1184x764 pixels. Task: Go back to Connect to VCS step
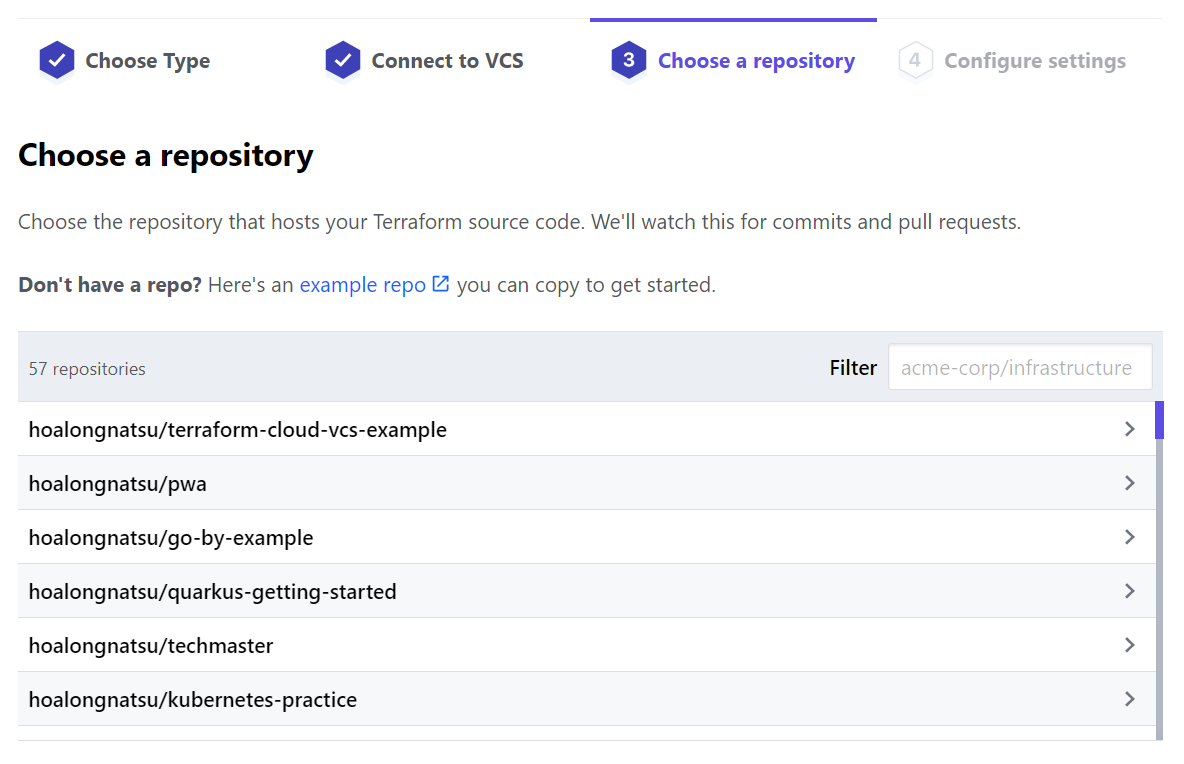click(x=447, y=61)
